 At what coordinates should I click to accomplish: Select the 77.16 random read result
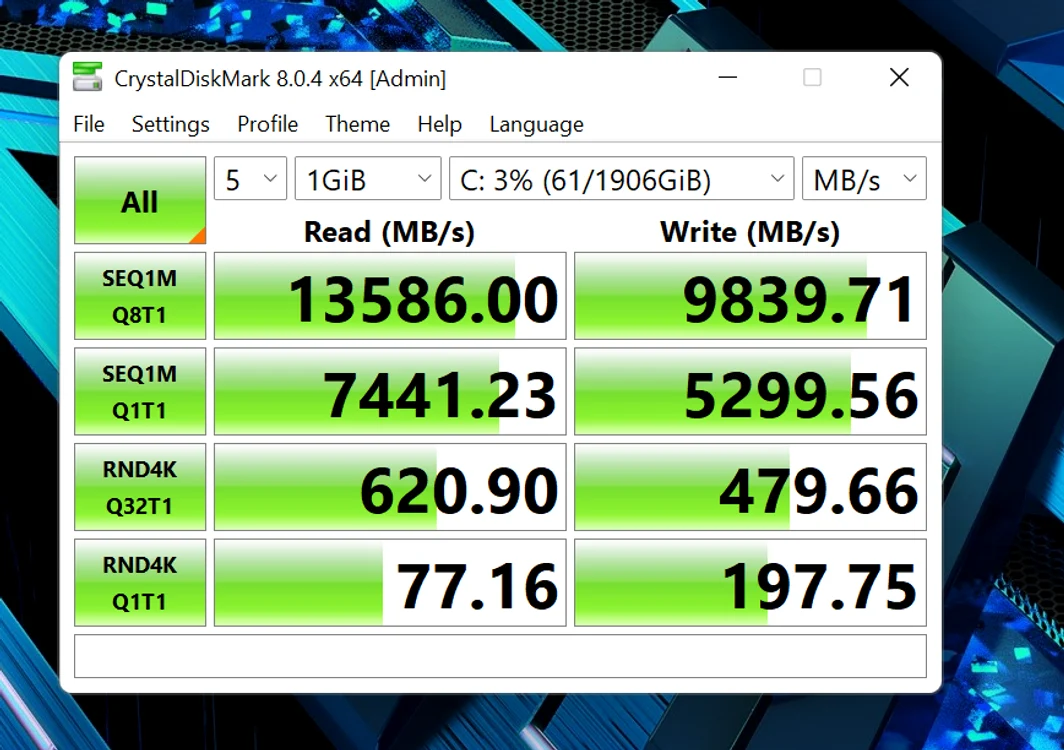point(390,583)
